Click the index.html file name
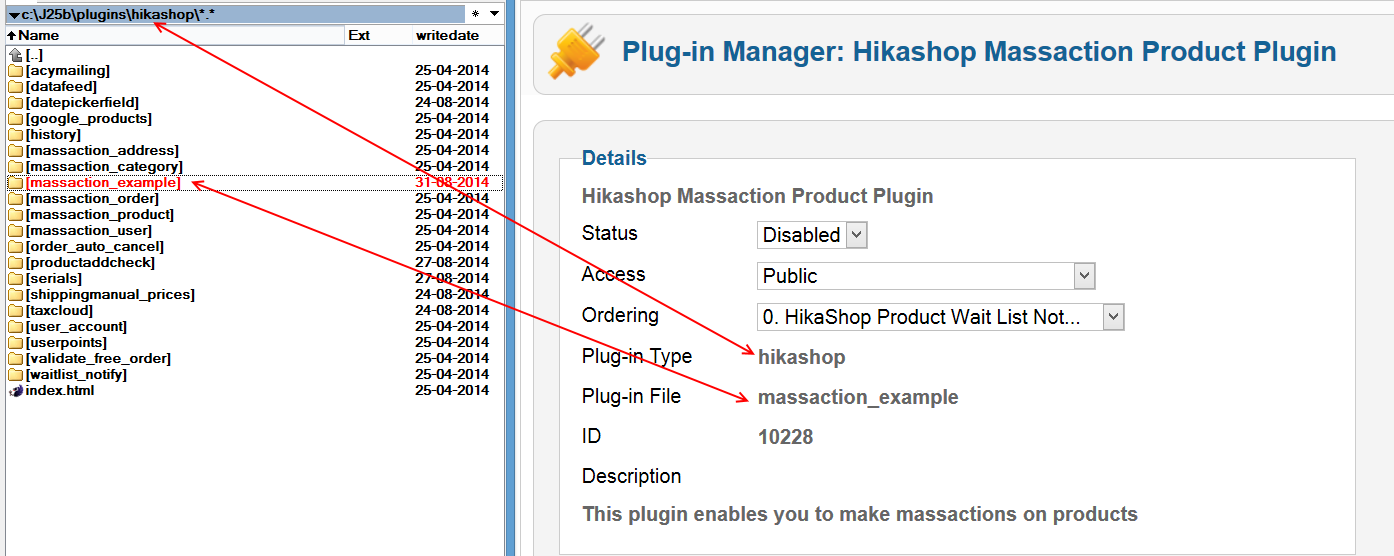Viewport: 1394px width, 556px height. coord(60,391)
